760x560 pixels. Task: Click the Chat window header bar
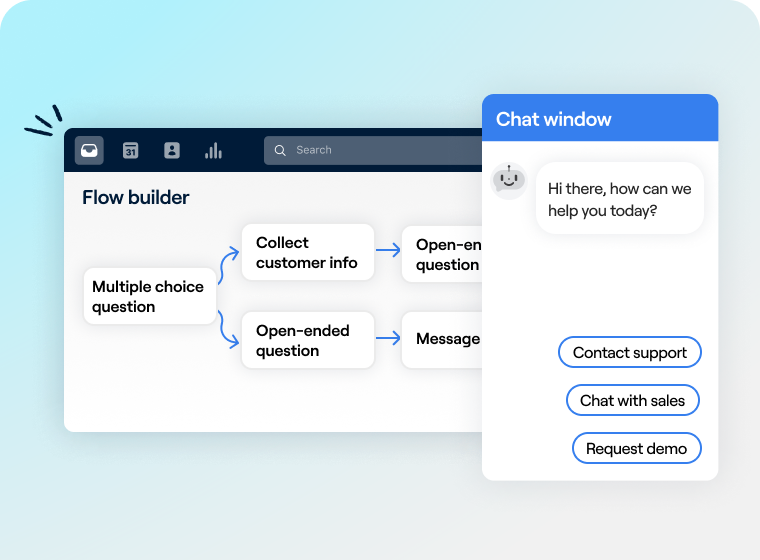coord(600,118)
